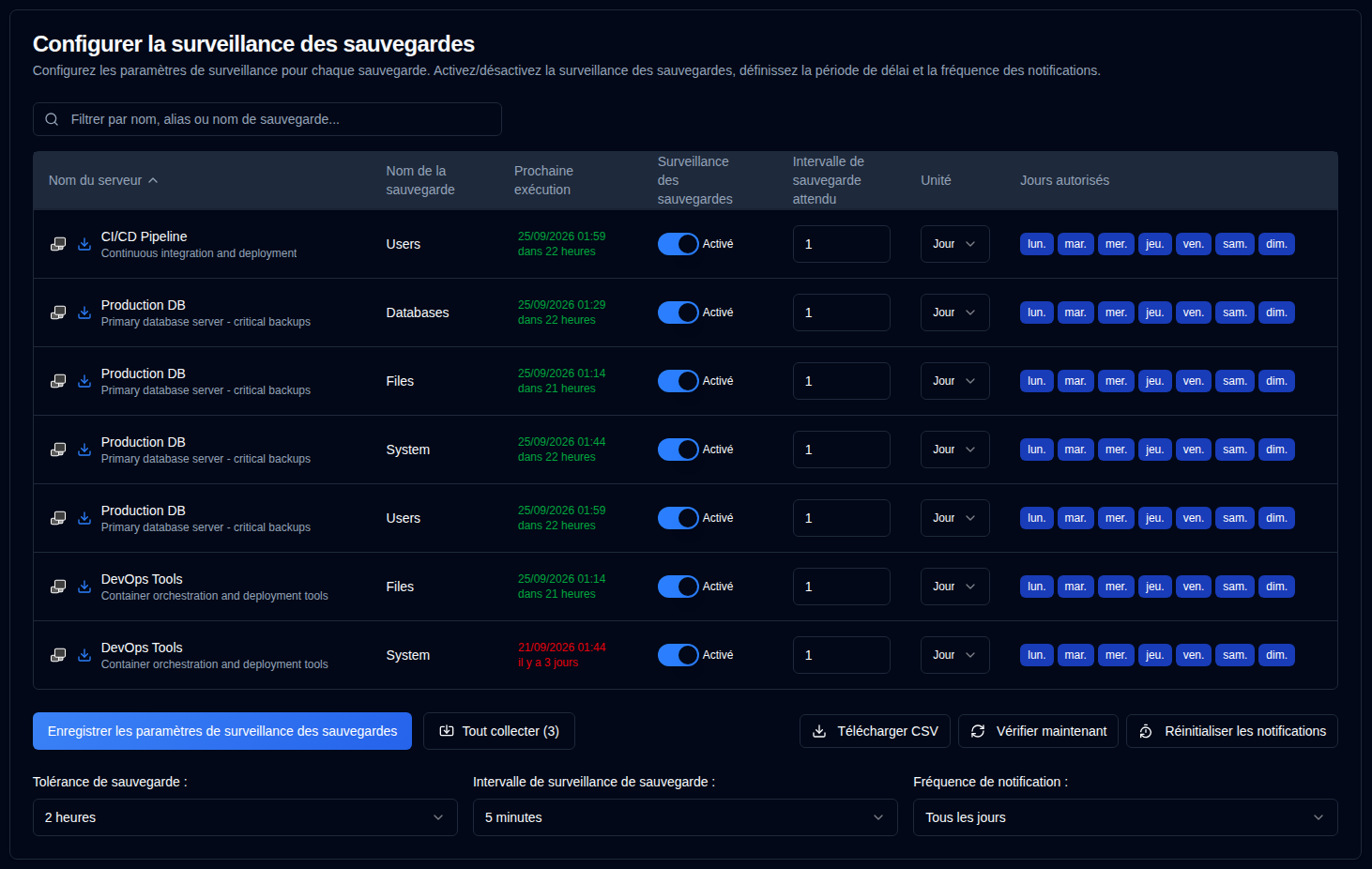Open Fréquence de notification dropdown
The width and height of the screenshot is (1372, 869).
click(x=1125, y=817)
